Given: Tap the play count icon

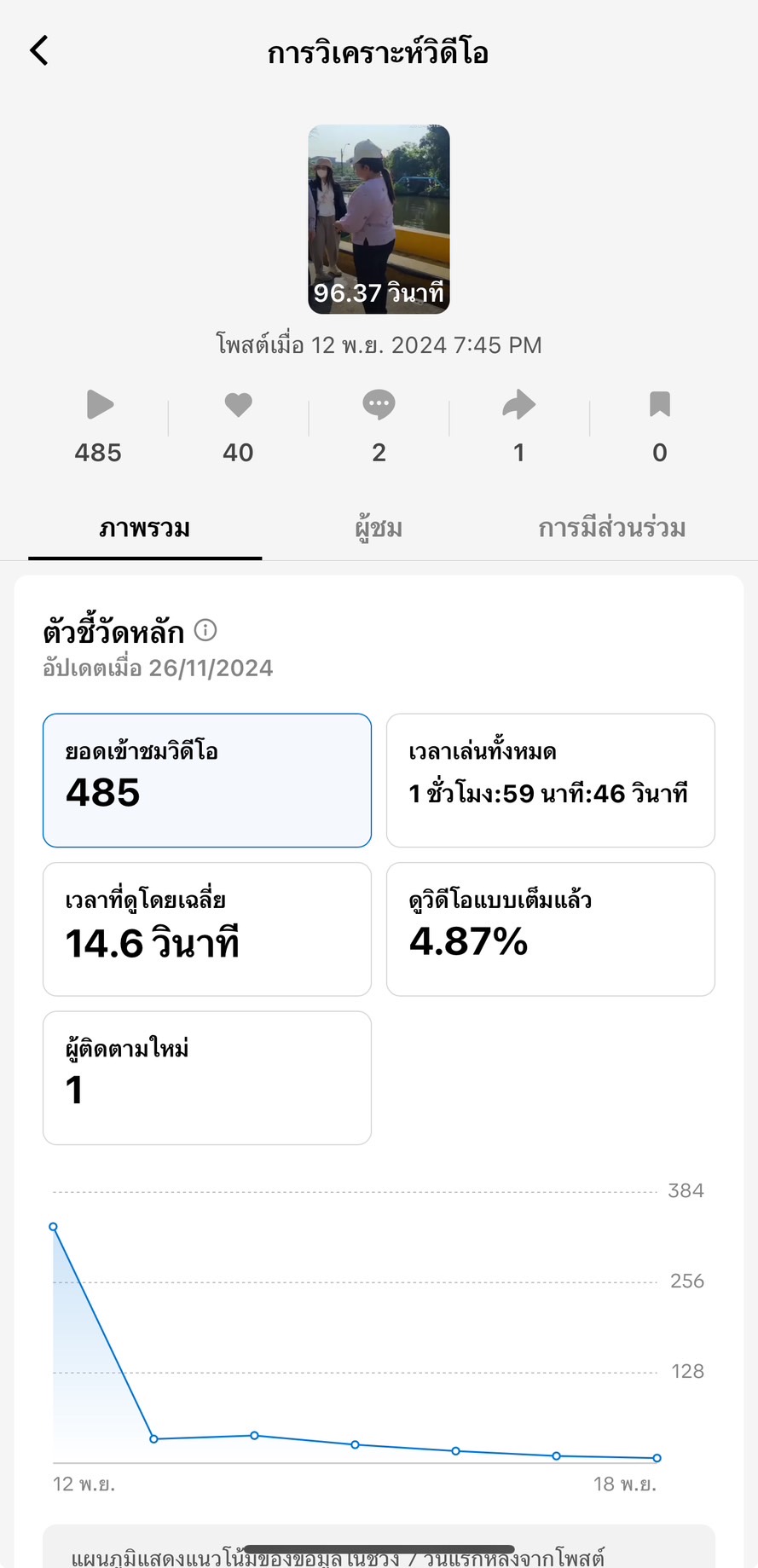Looking at the screenshot, I should point(99,404).
